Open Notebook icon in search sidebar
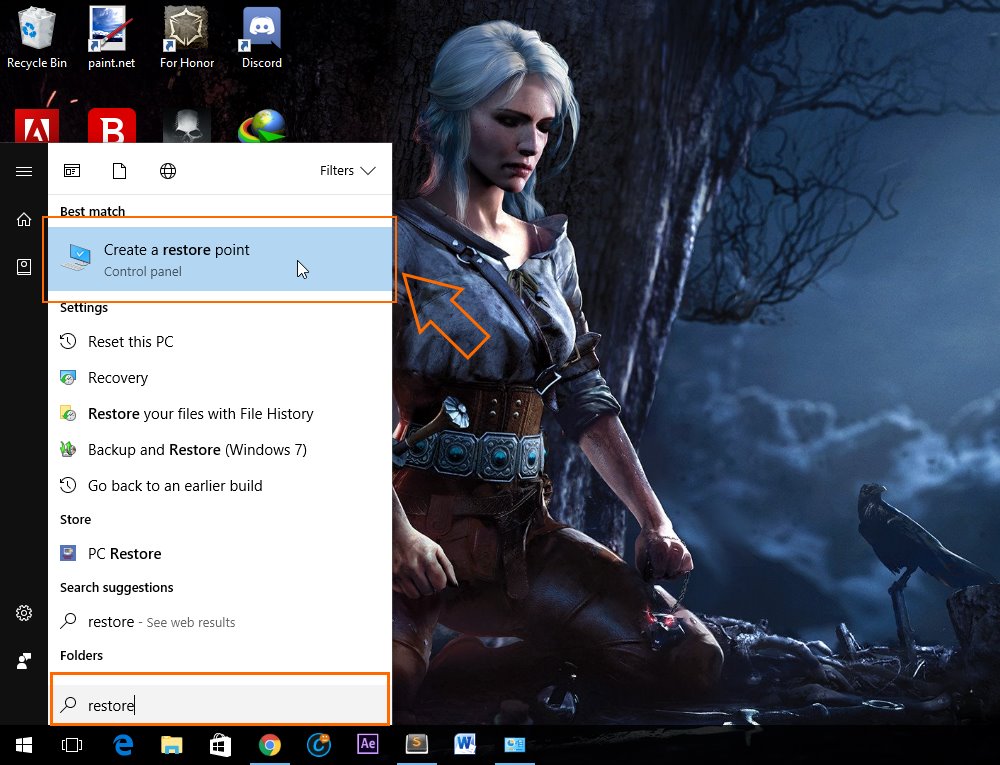The height and width of the screenshot is (765, 1000). [x=24, y=267]
